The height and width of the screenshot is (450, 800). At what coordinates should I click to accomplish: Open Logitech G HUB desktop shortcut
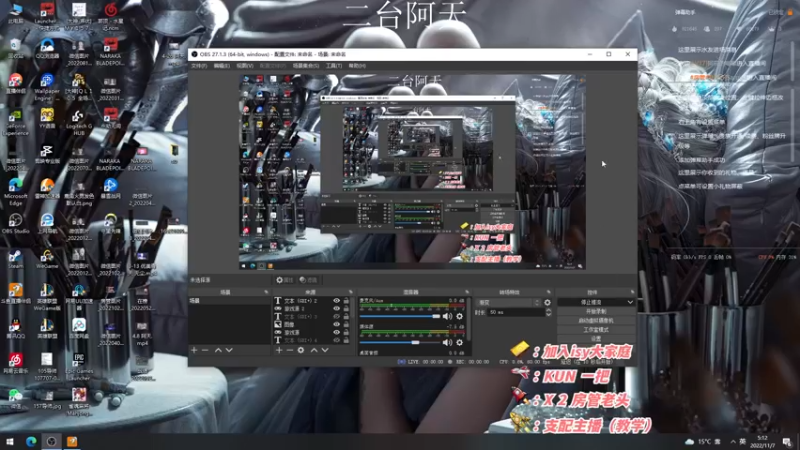[x=78, y=123]
